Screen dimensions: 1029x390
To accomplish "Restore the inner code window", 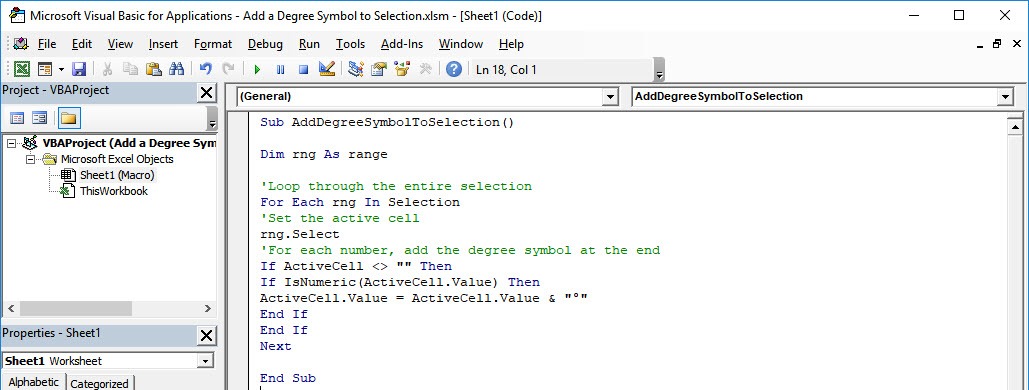I will coord(998,44).
